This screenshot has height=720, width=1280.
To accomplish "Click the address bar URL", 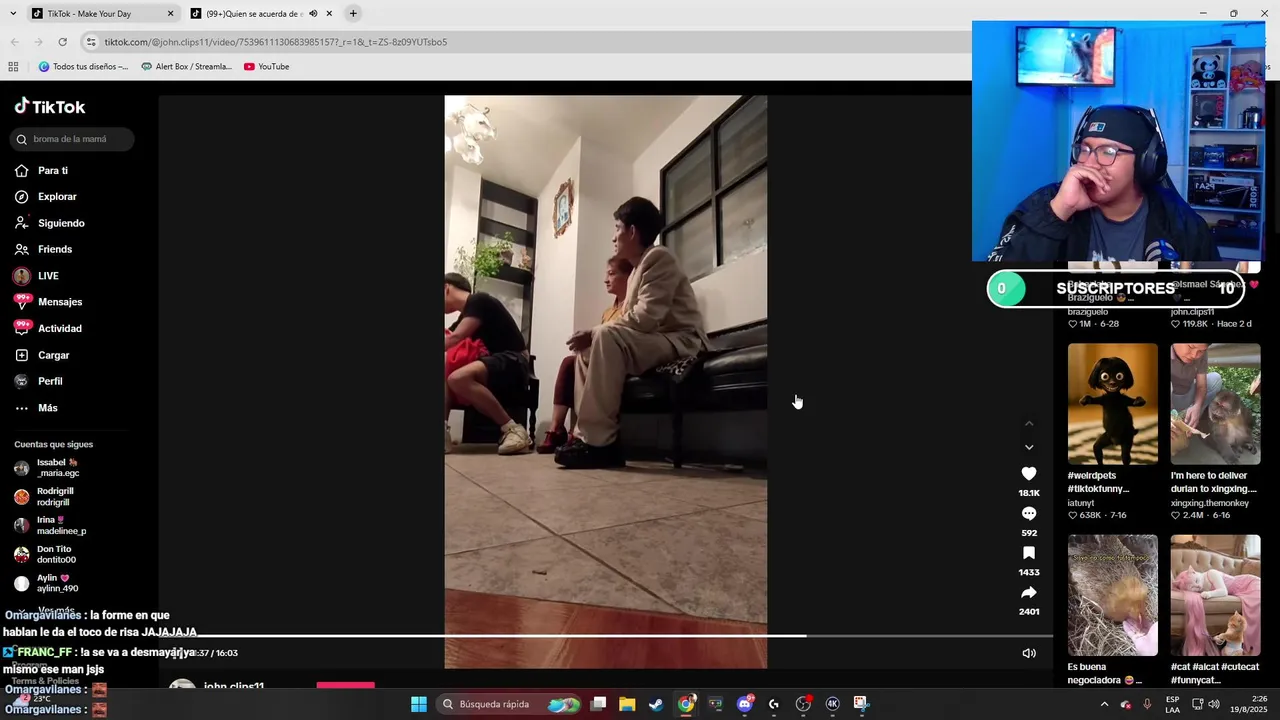I will tap(276, 42).
